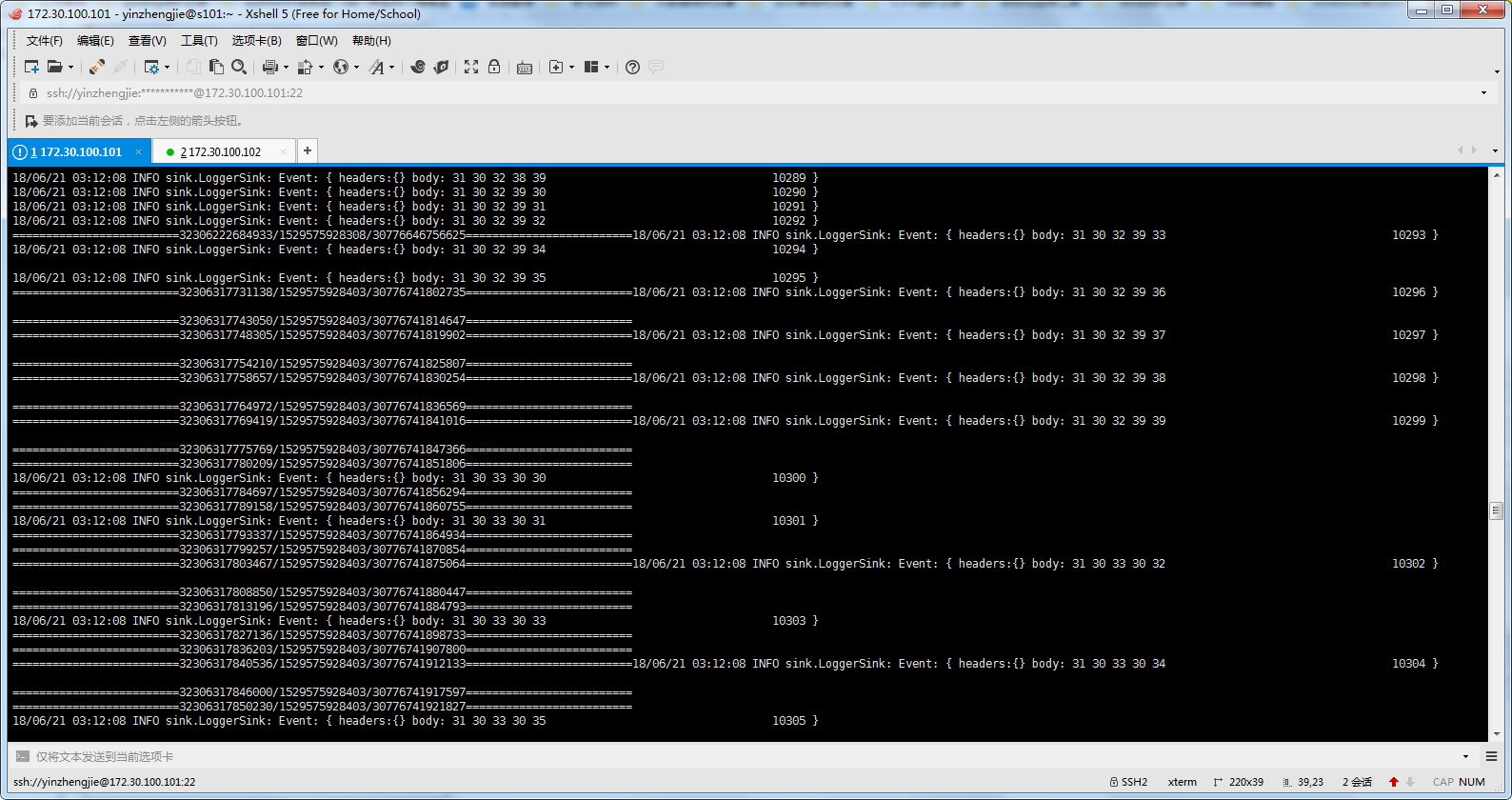The image size is (1512, 800).
Task: Click the tab bar list dropdown arrow
Action: [1495, 150]
